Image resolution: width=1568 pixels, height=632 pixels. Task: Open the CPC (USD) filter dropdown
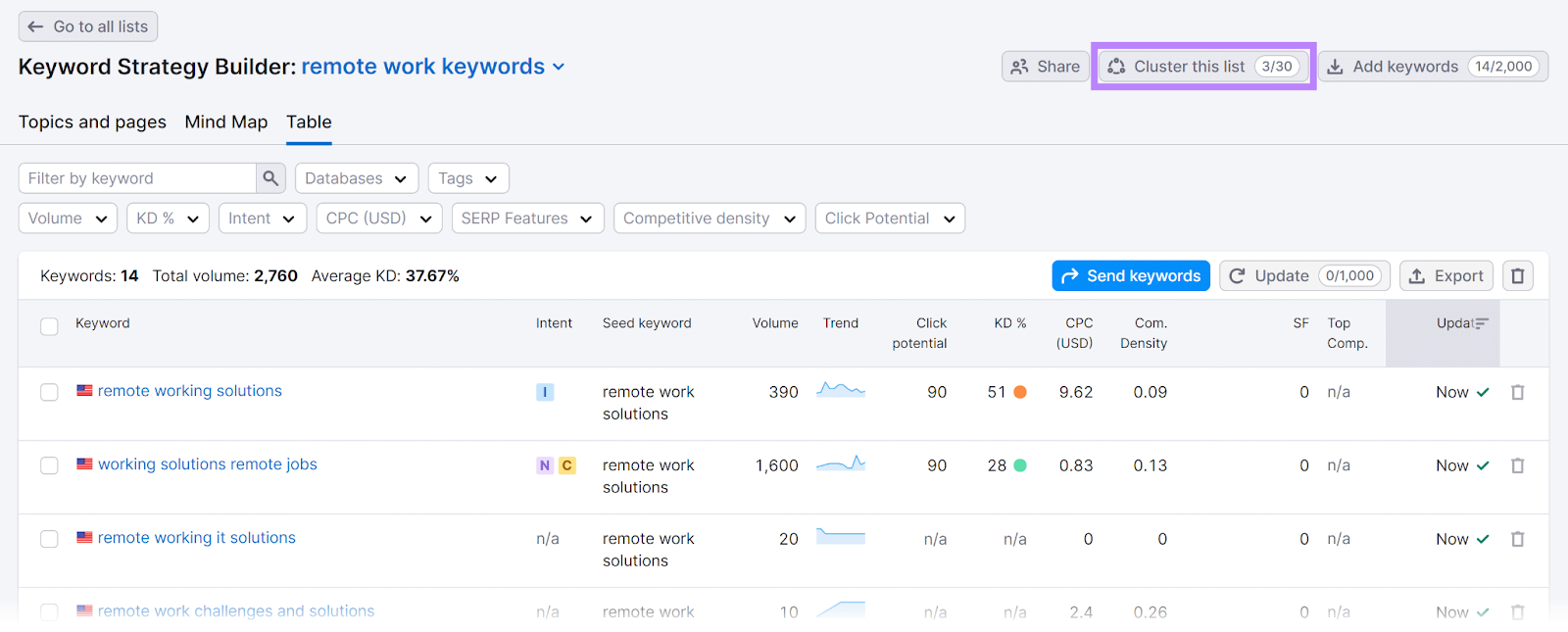click(x=379, y=219)
